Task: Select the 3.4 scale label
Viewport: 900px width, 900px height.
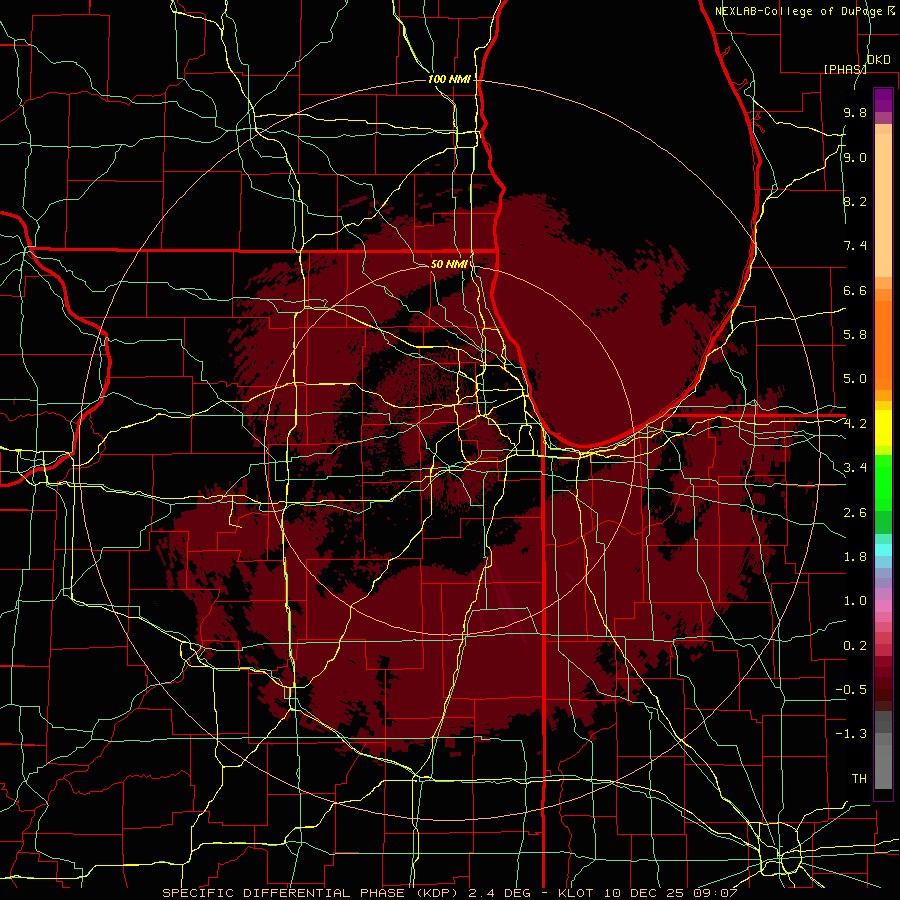Action: [855, 468]
